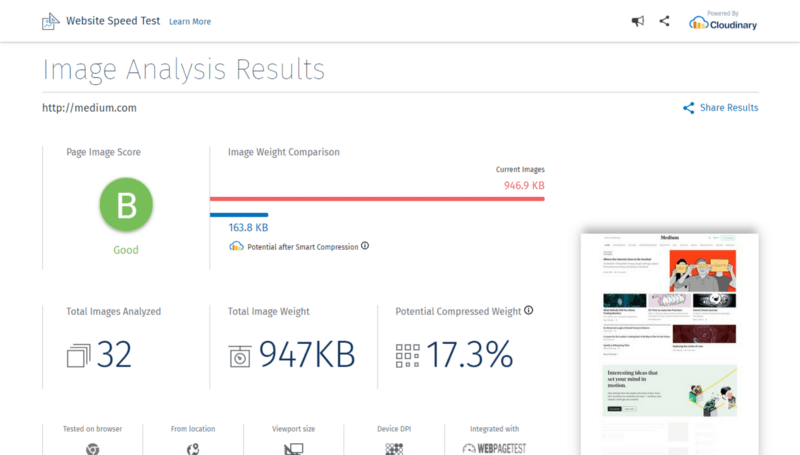800x455 pixels.
Task: Click the megaphone announcement icon
Action: point(638,21)
